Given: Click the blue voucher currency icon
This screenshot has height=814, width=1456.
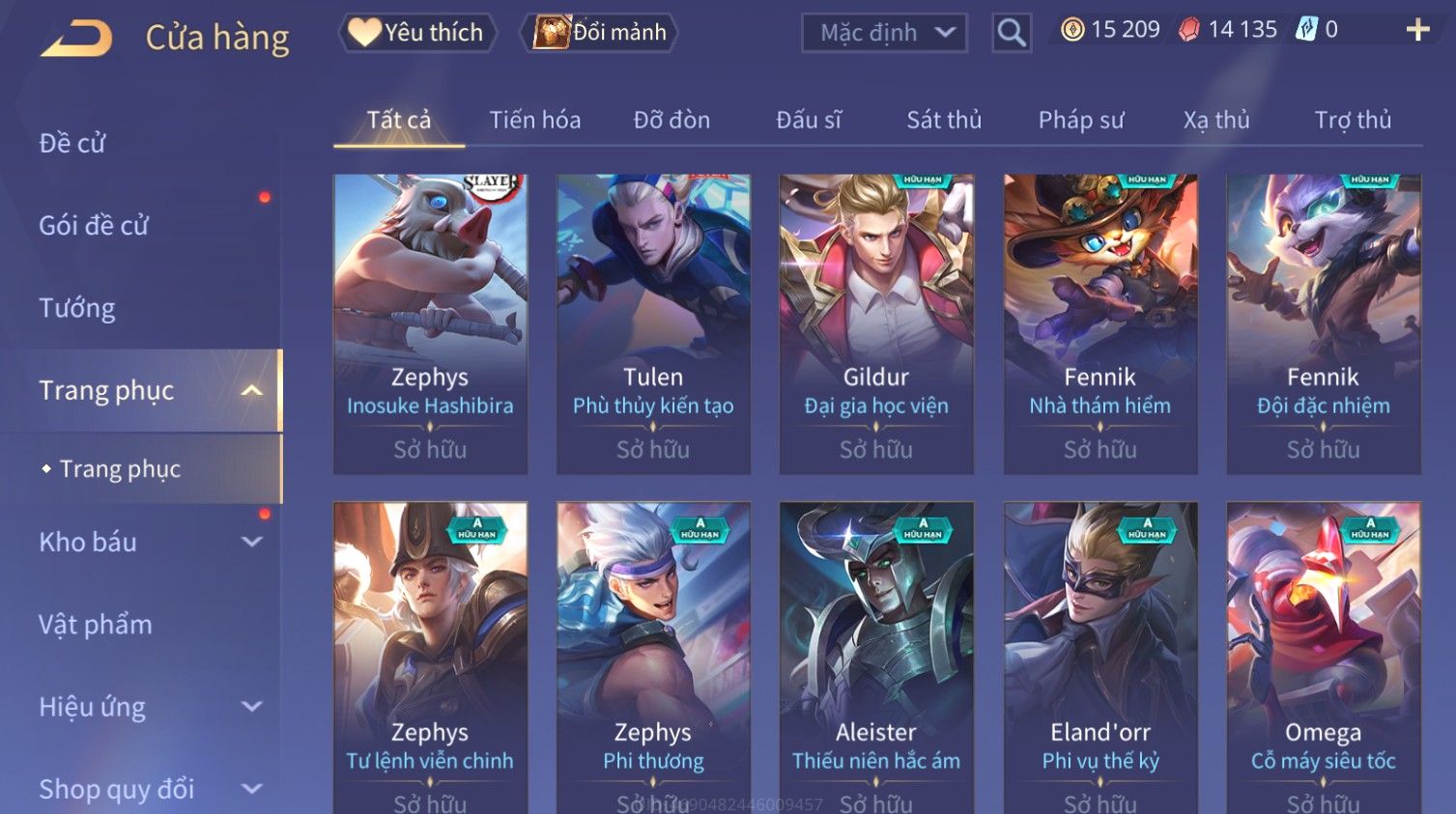Looking at the screenshot, I should (1306, 29).
